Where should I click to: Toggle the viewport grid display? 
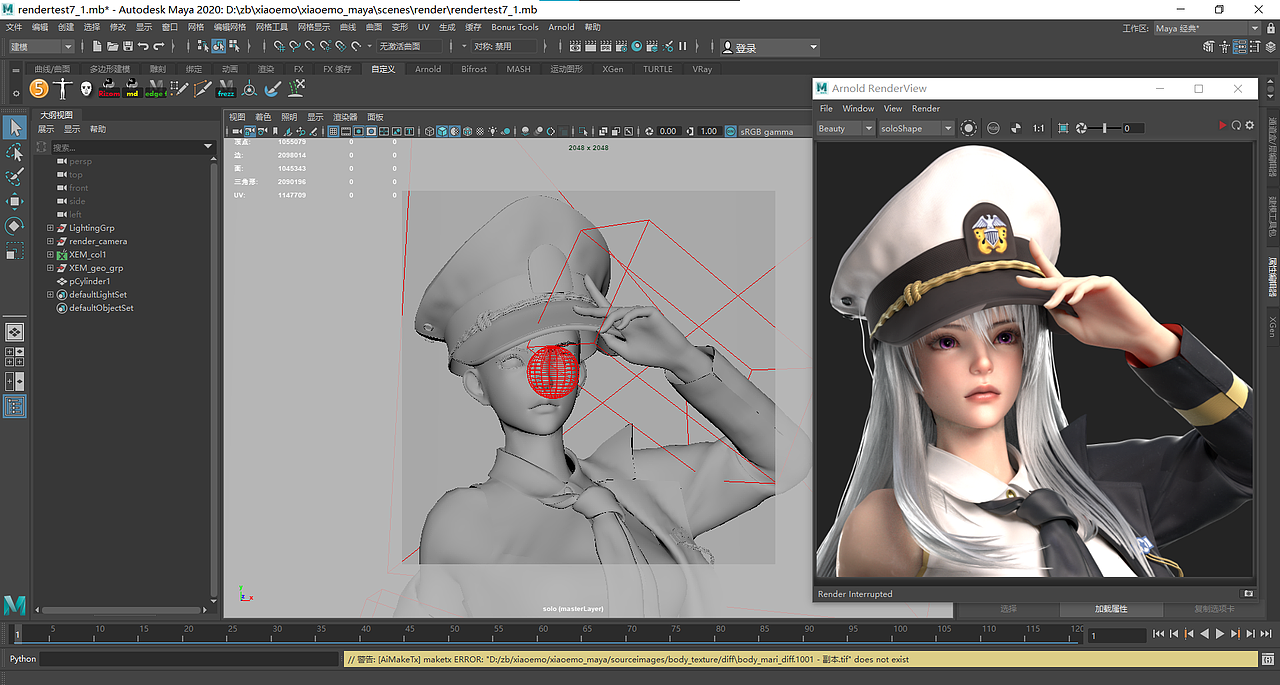[333, 131]
